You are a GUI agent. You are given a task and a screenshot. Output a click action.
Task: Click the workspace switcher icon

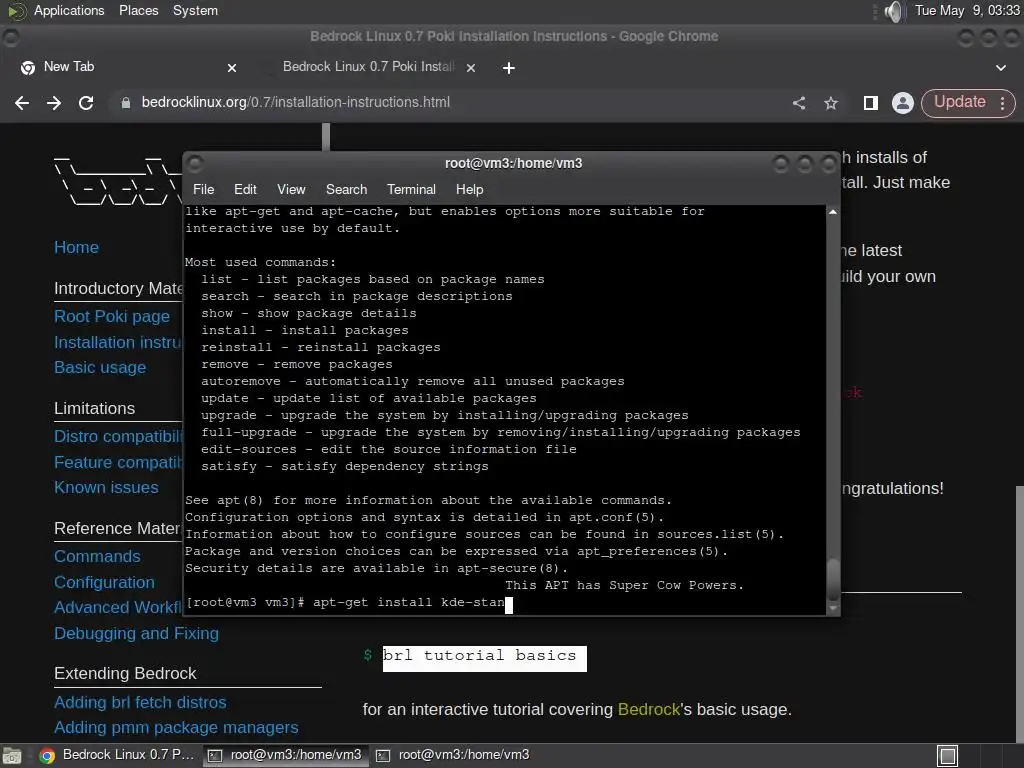(x=947, y=756)
